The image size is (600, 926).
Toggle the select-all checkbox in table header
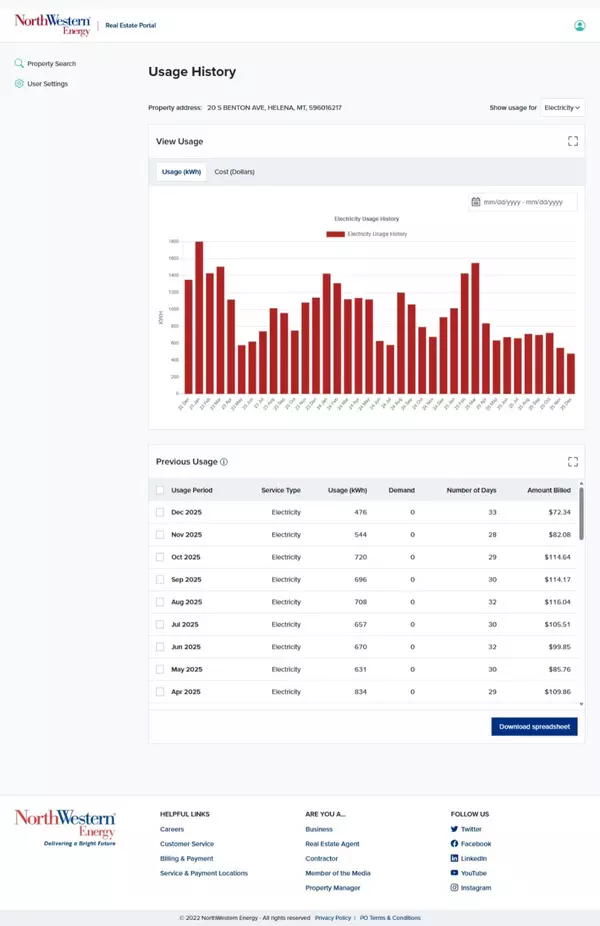[x=160, y=490]
